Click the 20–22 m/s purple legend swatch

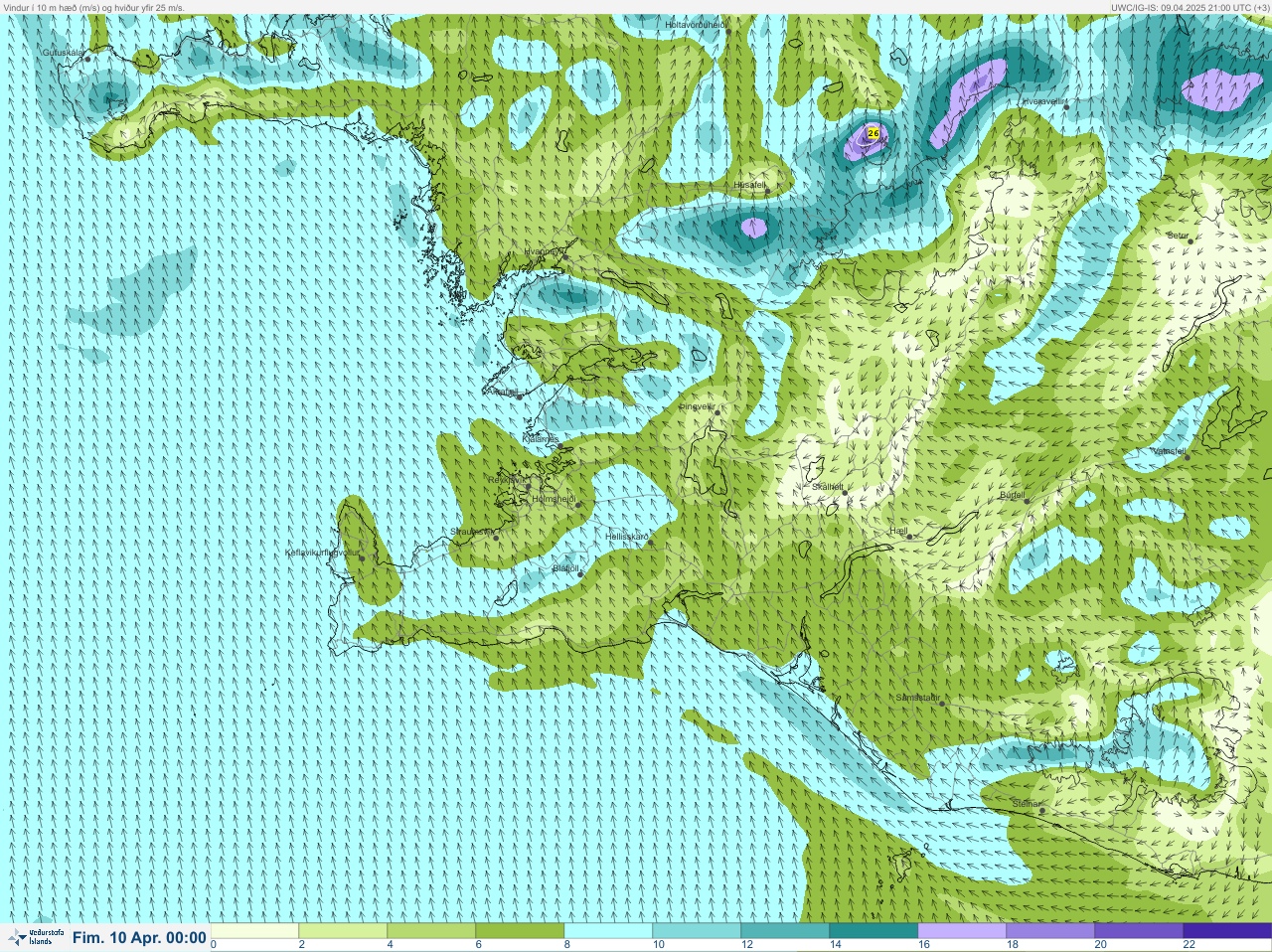(x=1139, y=931)
